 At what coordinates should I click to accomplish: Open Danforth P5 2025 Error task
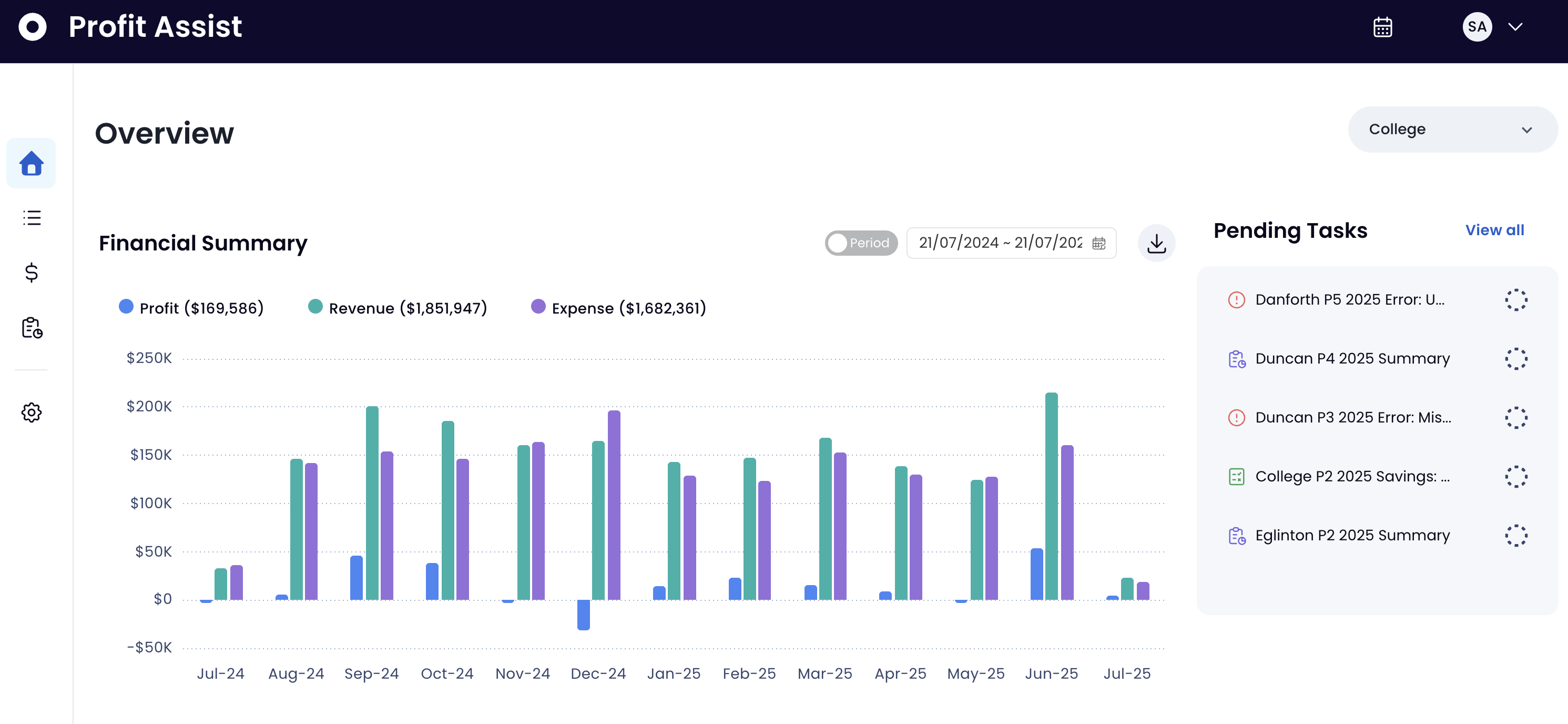coord(1349,299)
